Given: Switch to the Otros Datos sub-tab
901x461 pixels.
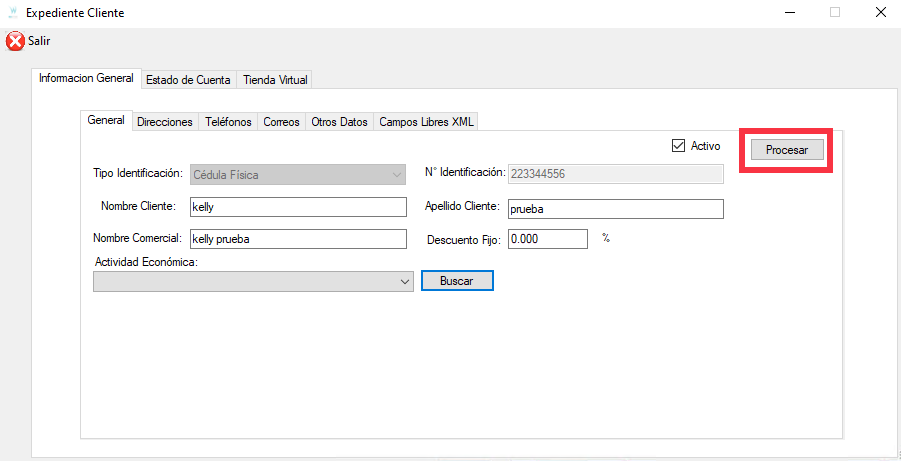Looking at the screenshot, I should coord(339,122).
